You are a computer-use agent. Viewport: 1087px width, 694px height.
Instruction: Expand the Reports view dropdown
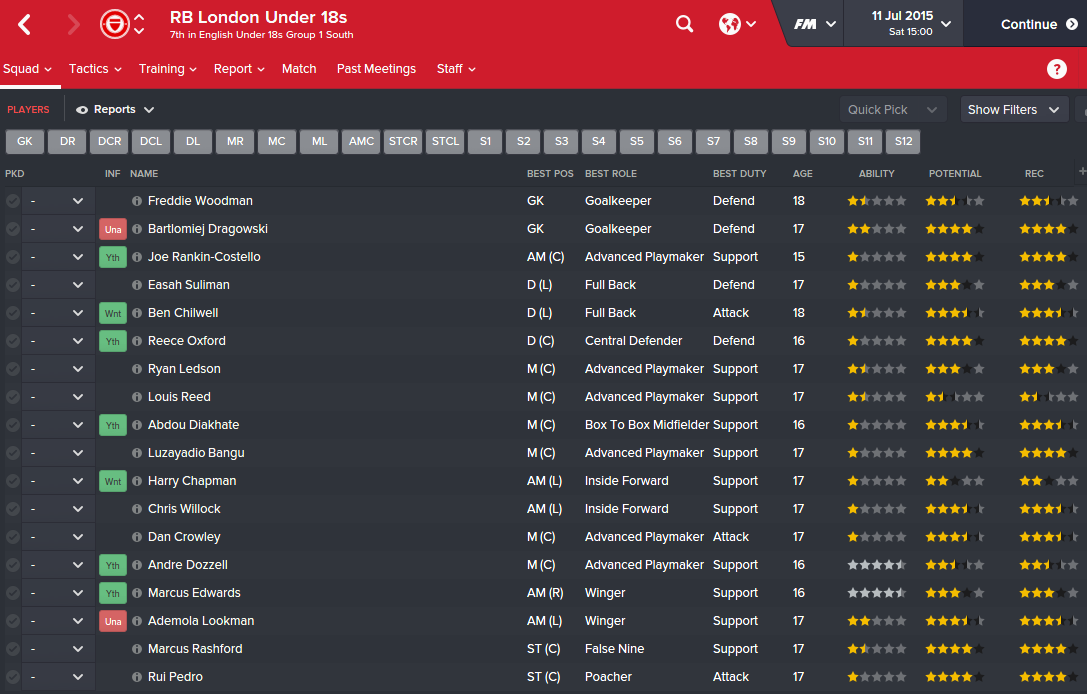[115, 110]
